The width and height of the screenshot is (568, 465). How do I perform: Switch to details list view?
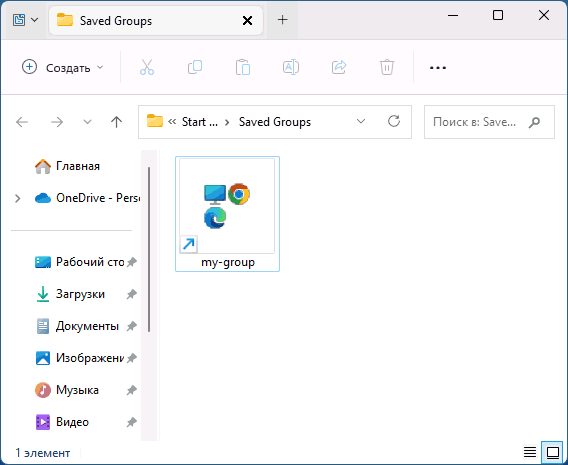530,452
